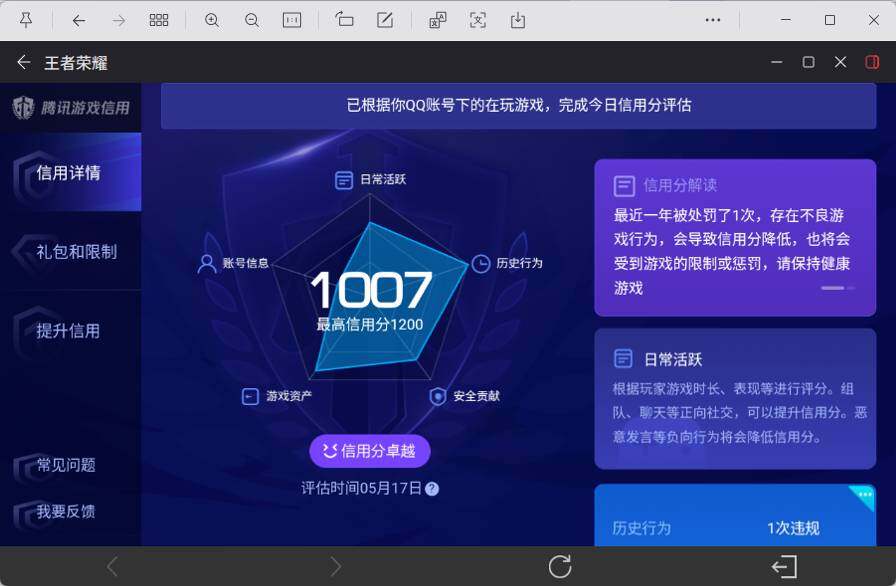Open the 礼包和限制 sidebar tab
Screen dimensions: 896x586
(x=71, y=251)
